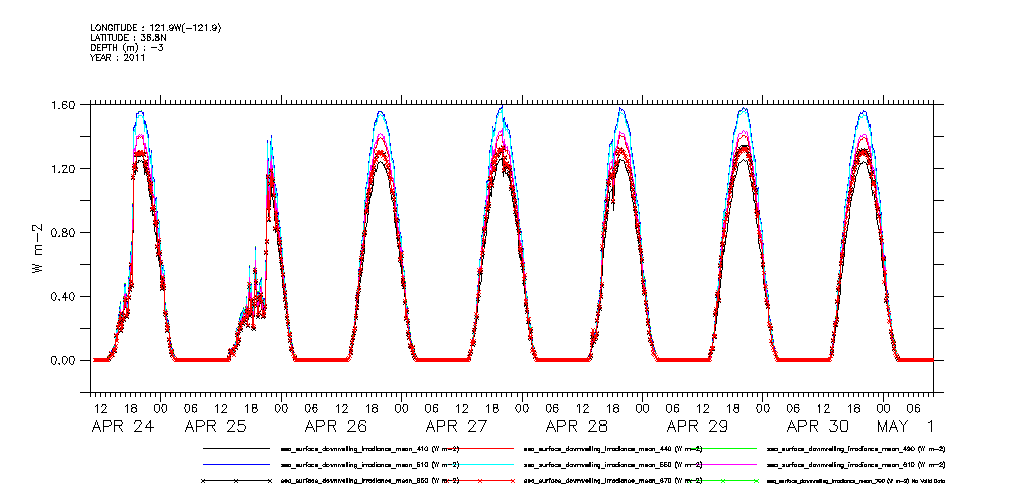Click the APR 29 date label
1009x504 pixels.
(698, 426)
